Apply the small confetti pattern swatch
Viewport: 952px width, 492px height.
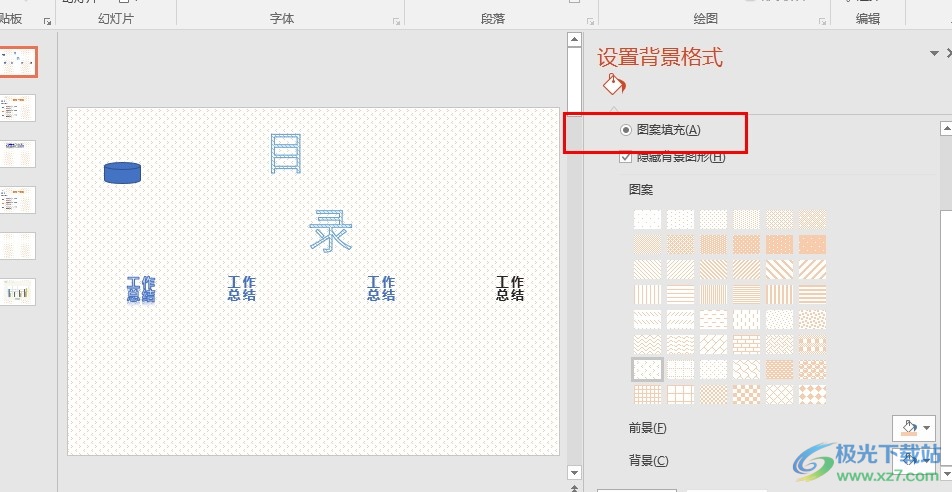tap(780, 319)
